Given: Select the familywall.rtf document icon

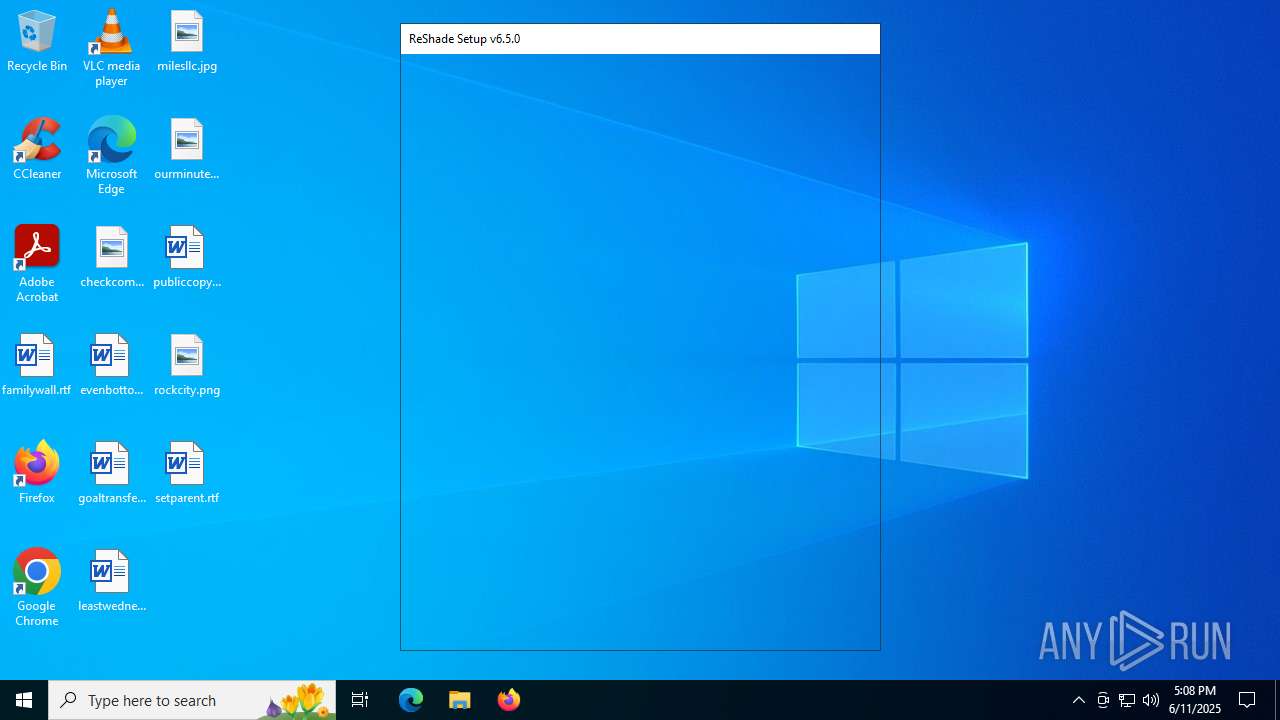Looking at the screenshot, I should tap(37, 365).
